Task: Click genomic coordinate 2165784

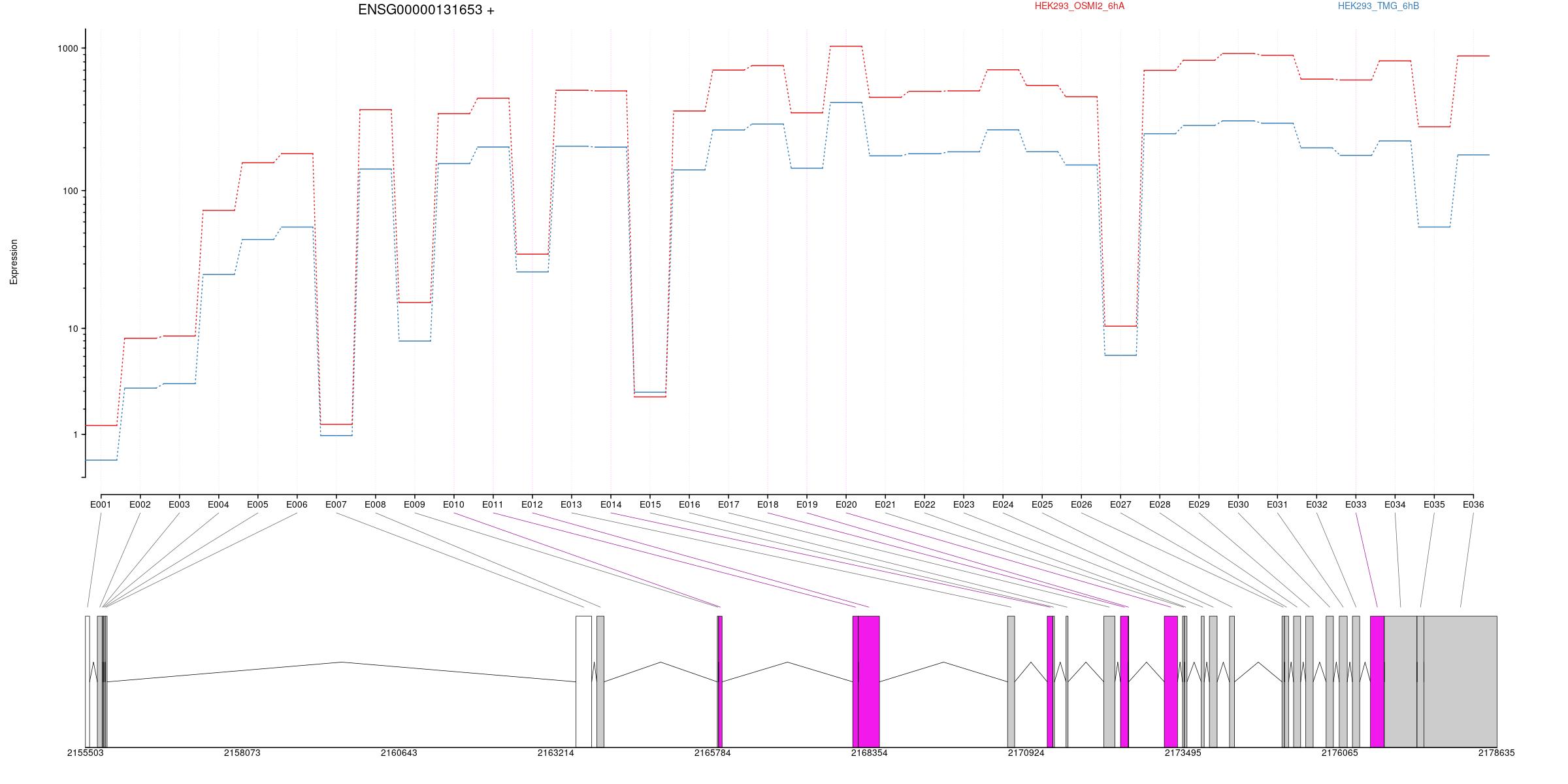Action: click(x=713, y=753)
